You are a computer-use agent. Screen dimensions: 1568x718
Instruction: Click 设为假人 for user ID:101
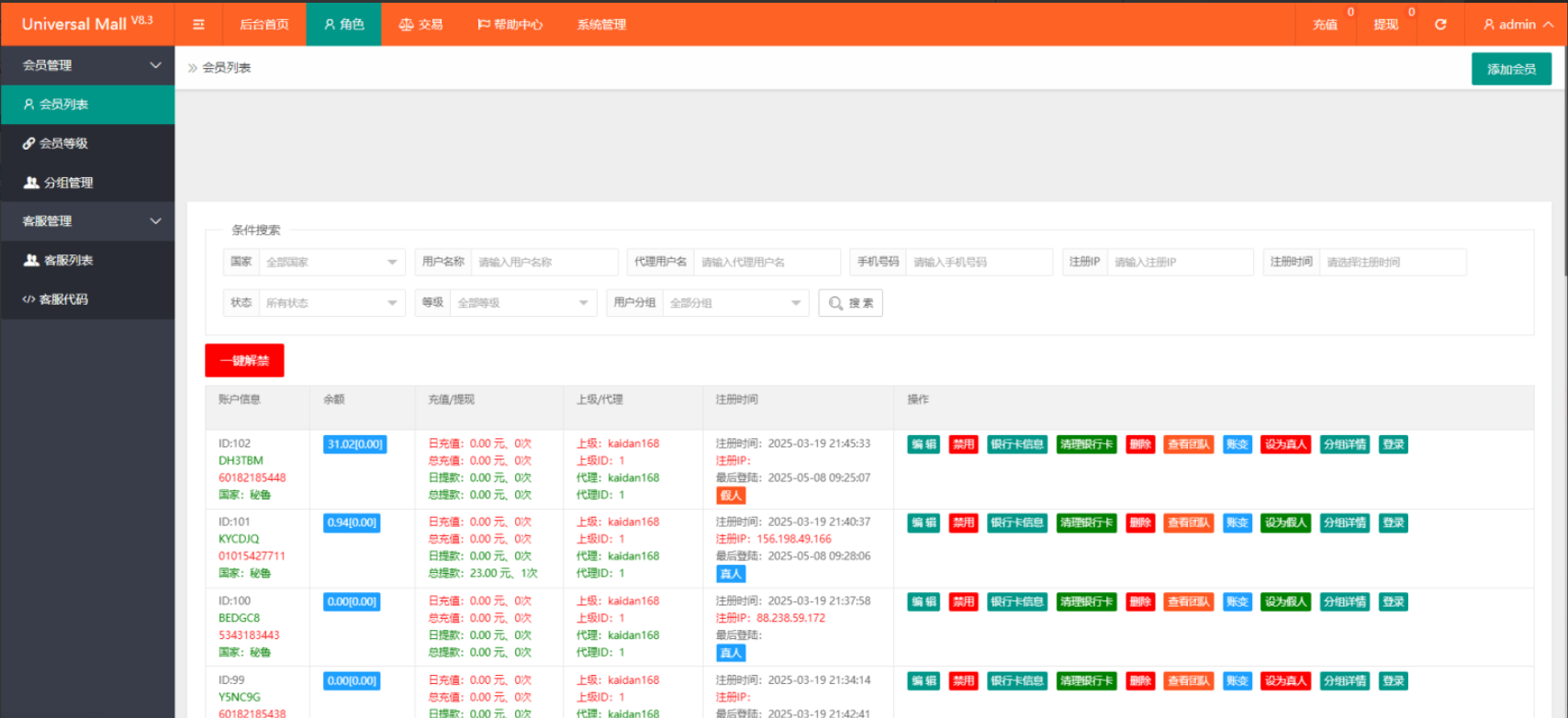(x=1285, y=523)
